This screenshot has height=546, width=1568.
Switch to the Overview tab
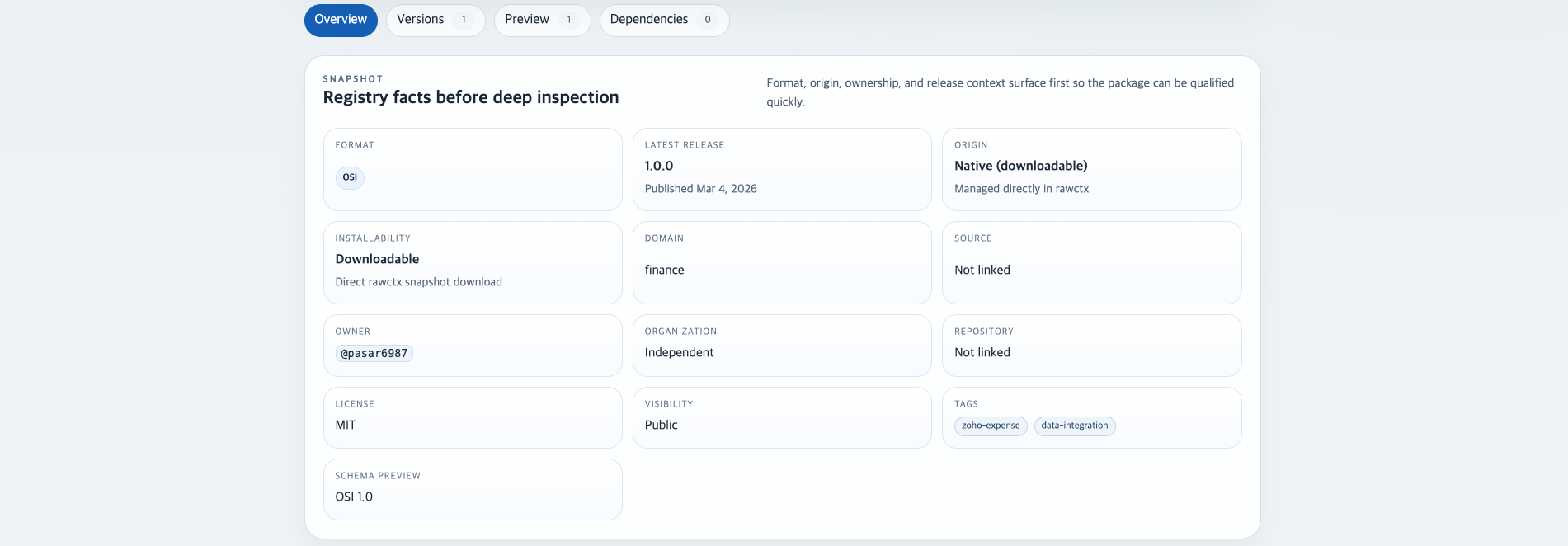[x=341, y=20]
